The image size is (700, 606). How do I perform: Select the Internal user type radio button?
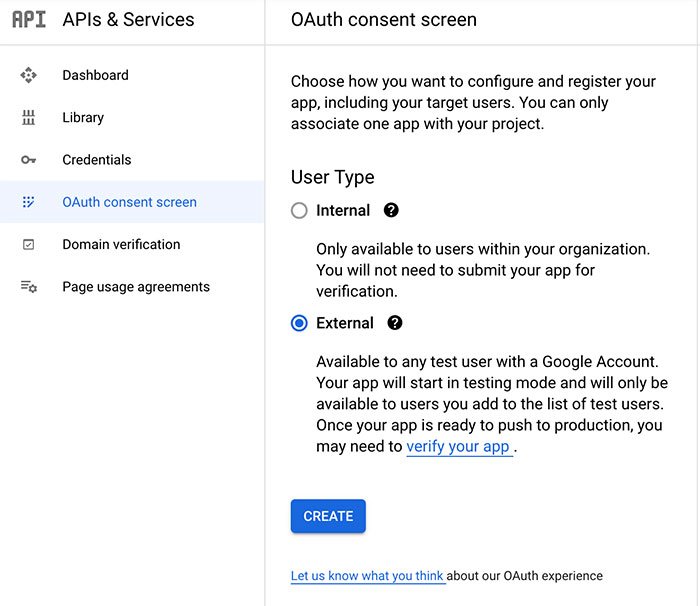pyautogui.click(x=299, y=211)
